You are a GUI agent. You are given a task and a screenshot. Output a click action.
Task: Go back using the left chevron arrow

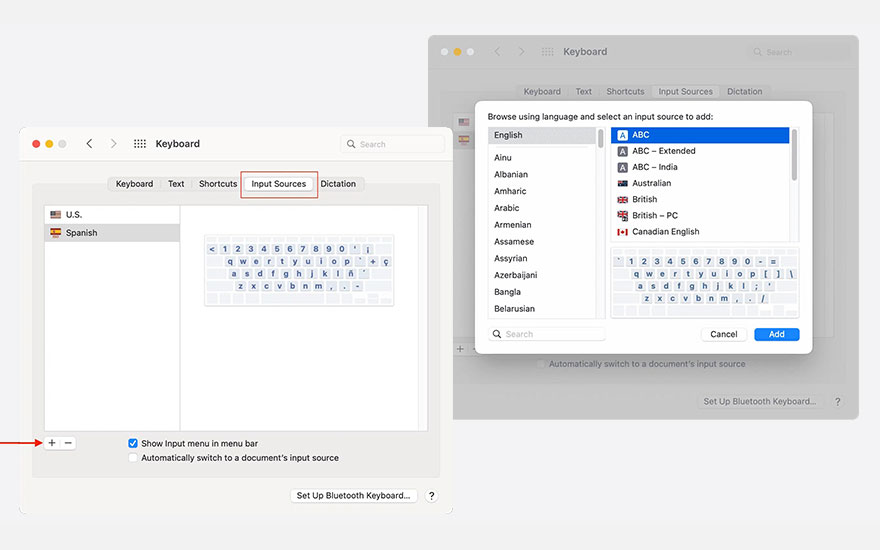coord(89,144)
